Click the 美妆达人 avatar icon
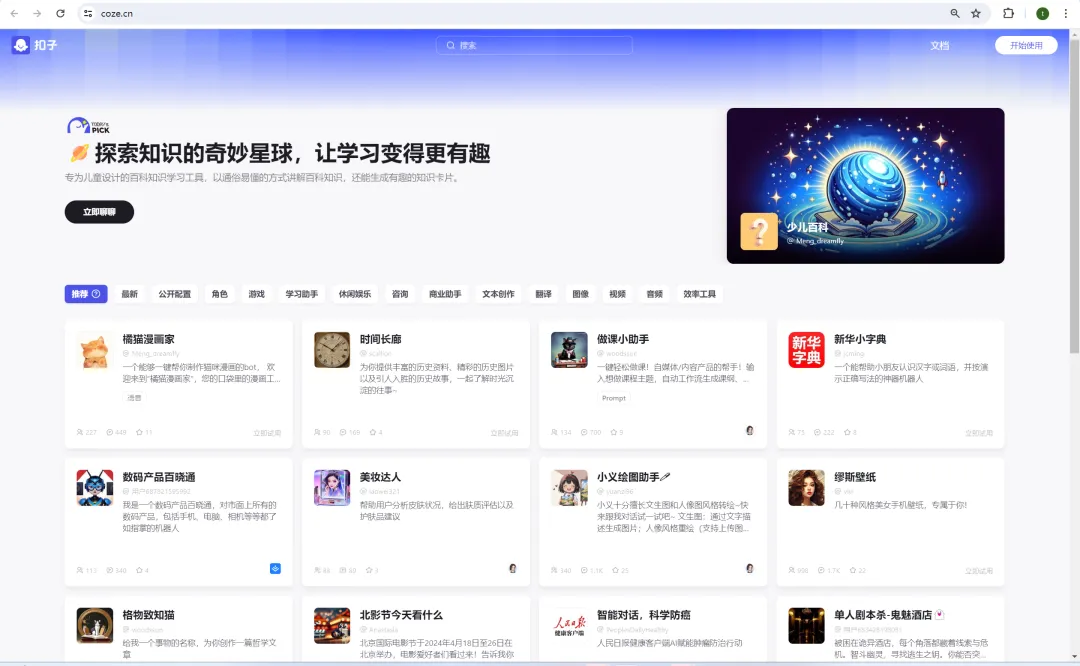The image size is (1080, 666). 332,488
